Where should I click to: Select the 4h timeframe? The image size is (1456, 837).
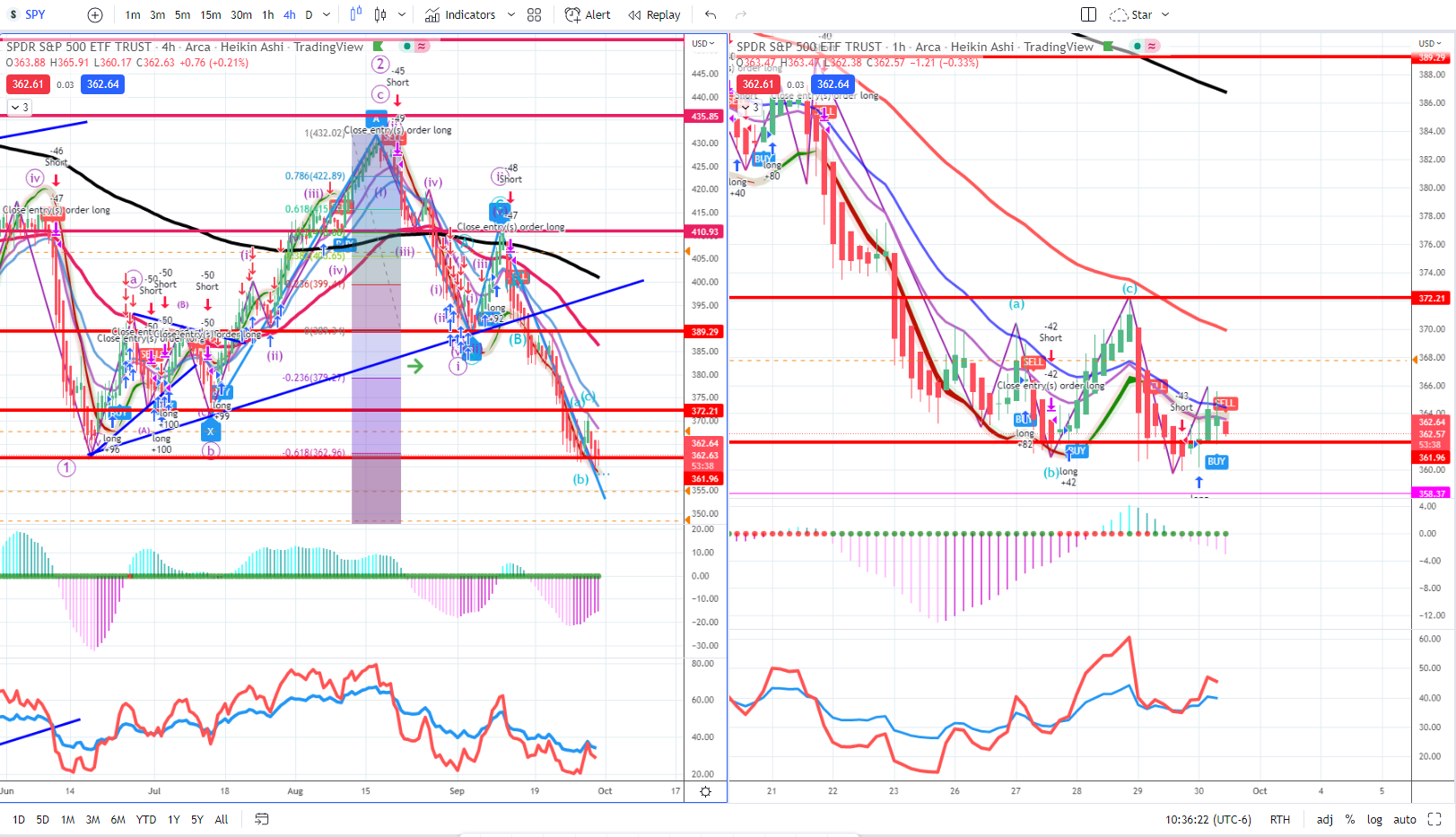[290, 15]
